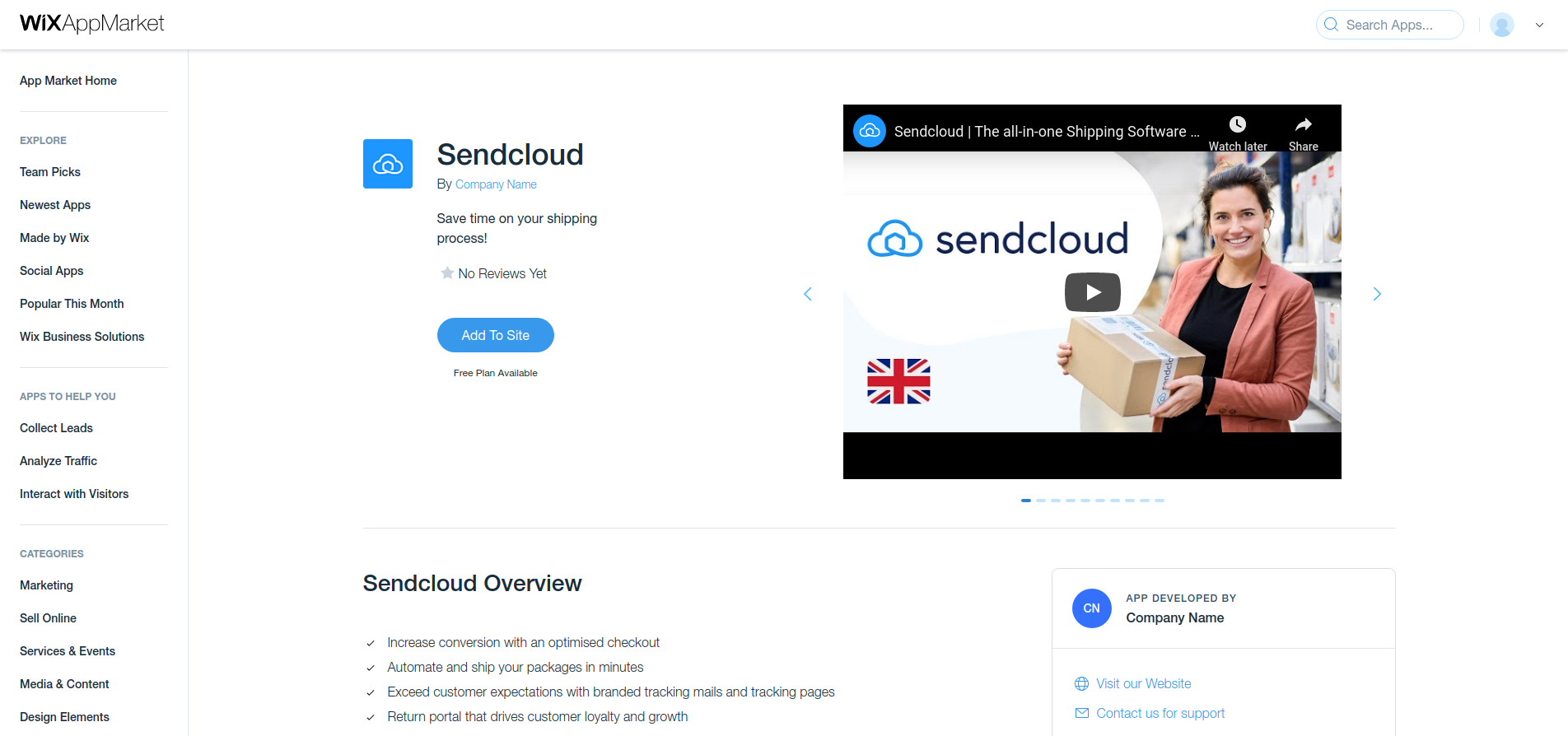The height and width of the screenshot is (736, 1568).
Task: Go to previous gallery slide arrow
Action: pyautogui.click(x=808, y=294)
